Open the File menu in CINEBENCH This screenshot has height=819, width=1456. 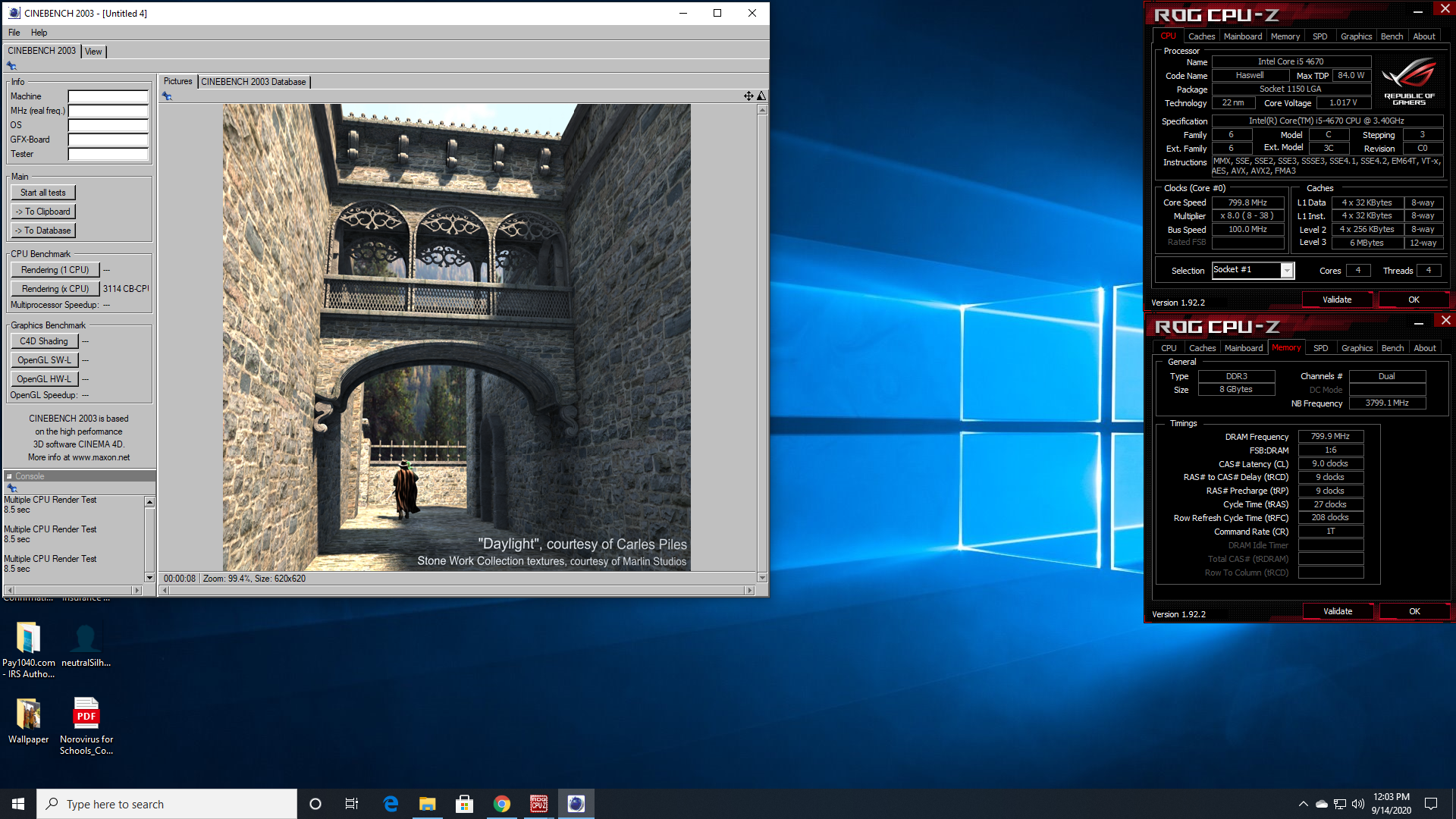[x=14, y=33]
